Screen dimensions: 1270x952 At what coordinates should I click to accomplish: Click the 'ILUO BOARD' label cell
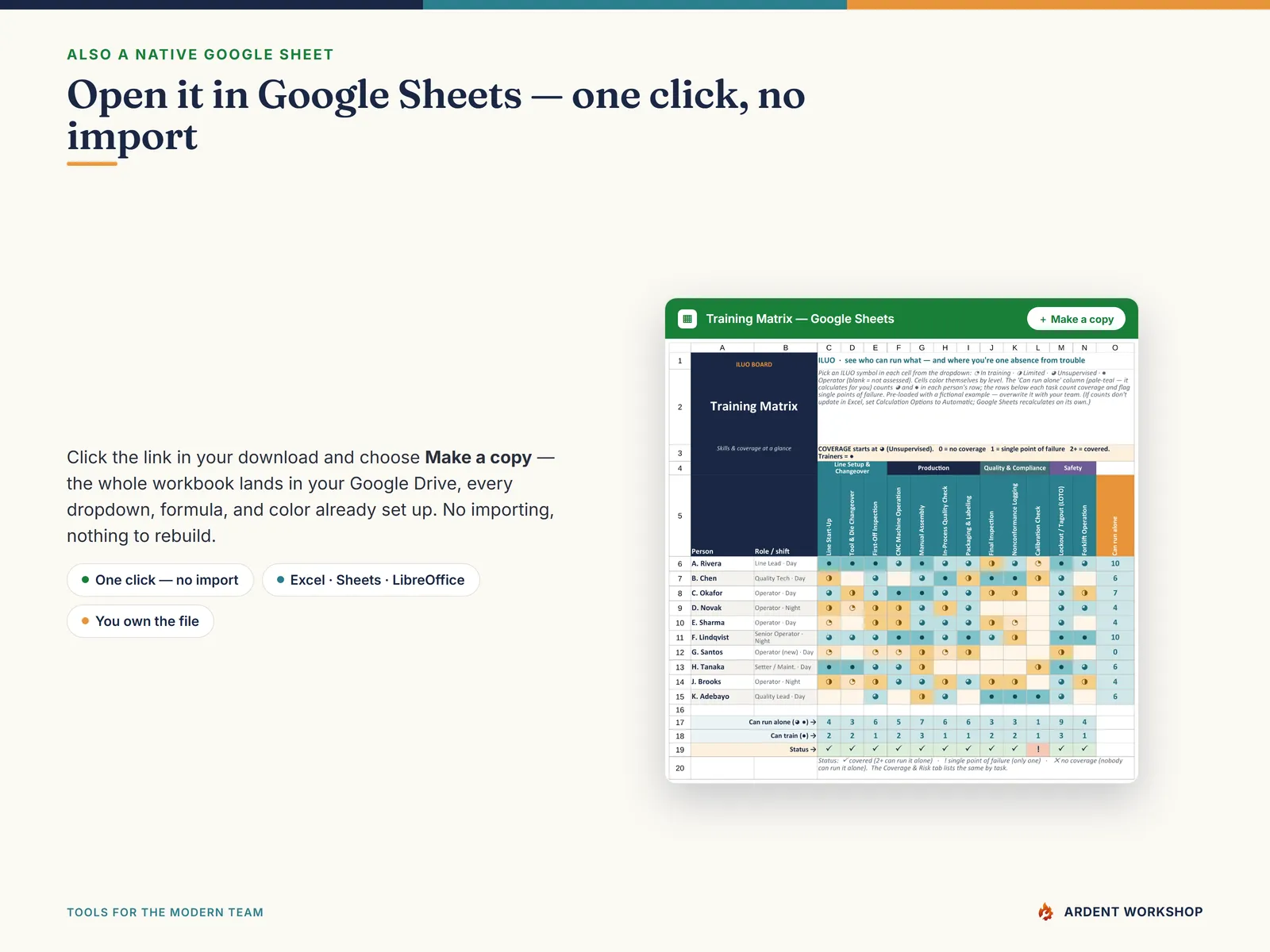coord(754,364)
